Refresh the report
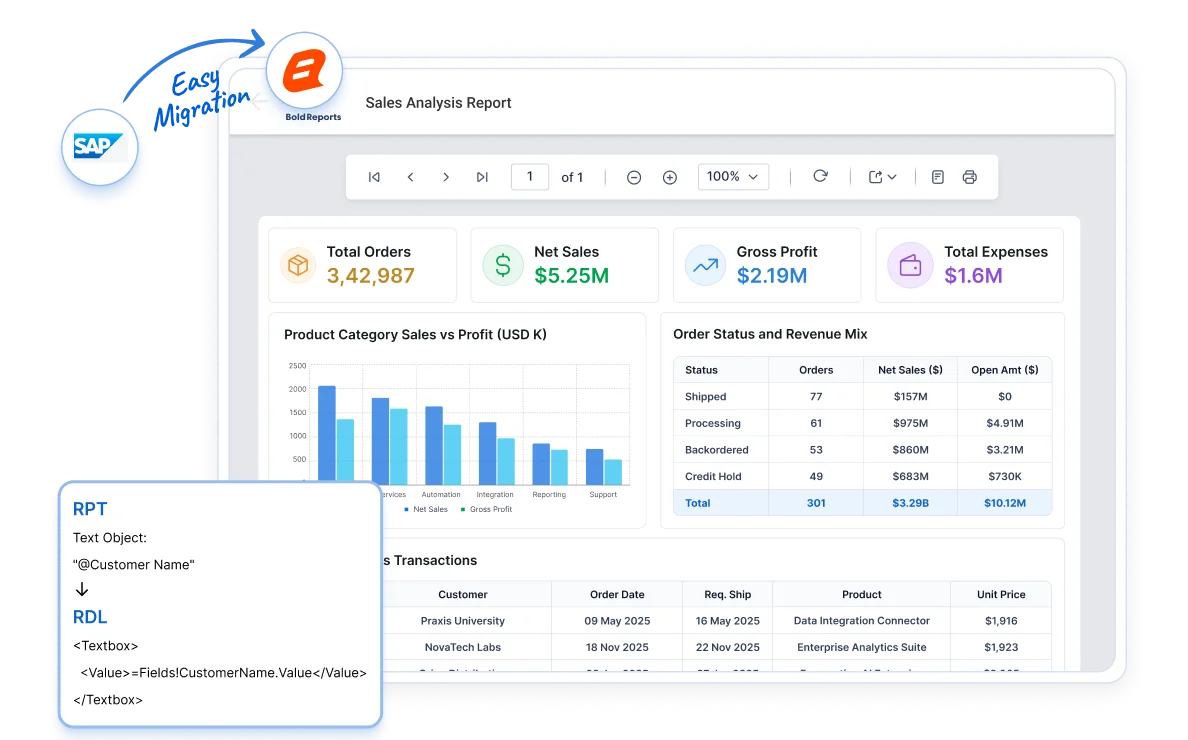The image size is (1188, 740). [x=820, y=176]
